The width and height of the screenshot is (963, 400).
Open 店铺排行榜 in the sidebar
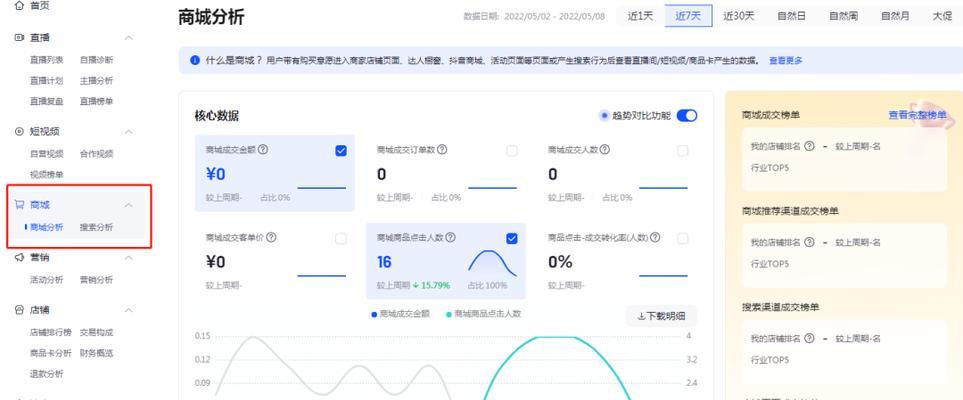pyautogui.click(x=51, y=332)
